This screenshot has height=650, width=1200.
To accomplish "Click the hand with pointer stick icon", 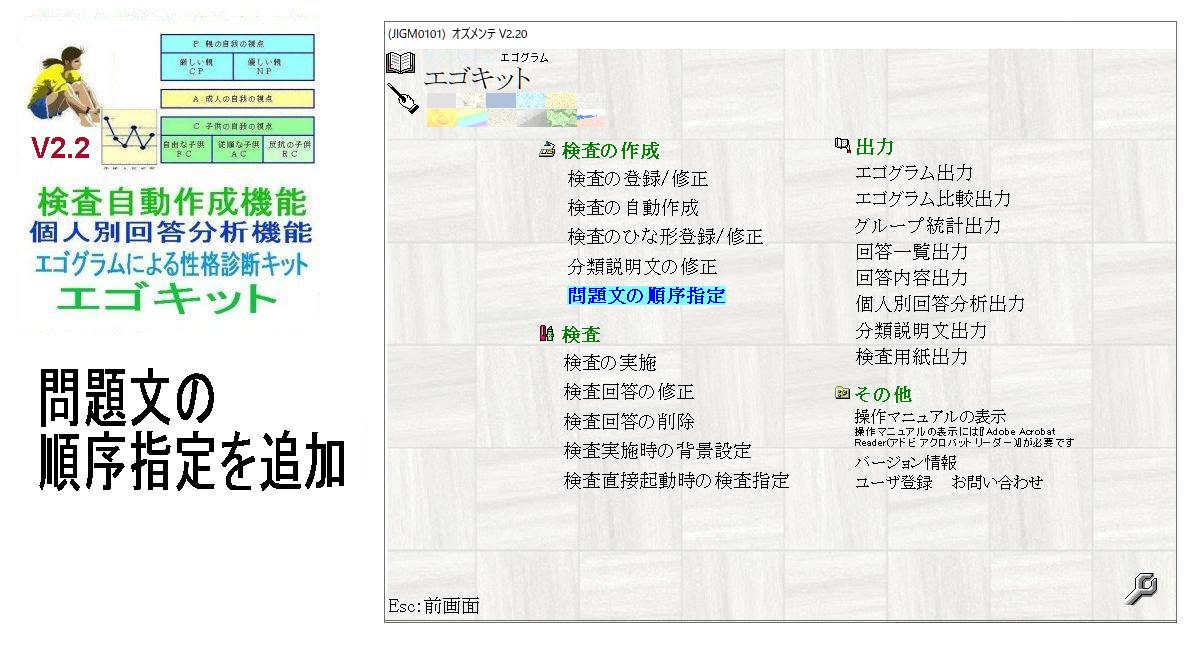I will (x=402, y=97).
